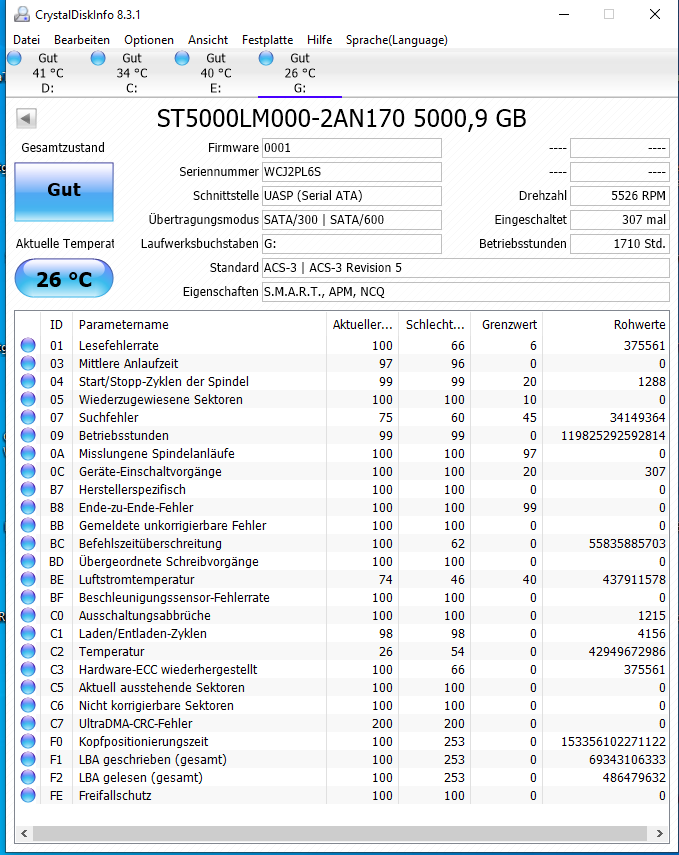Click status orb for Laden/Entladen-Zyklen

tap(28, 633)
